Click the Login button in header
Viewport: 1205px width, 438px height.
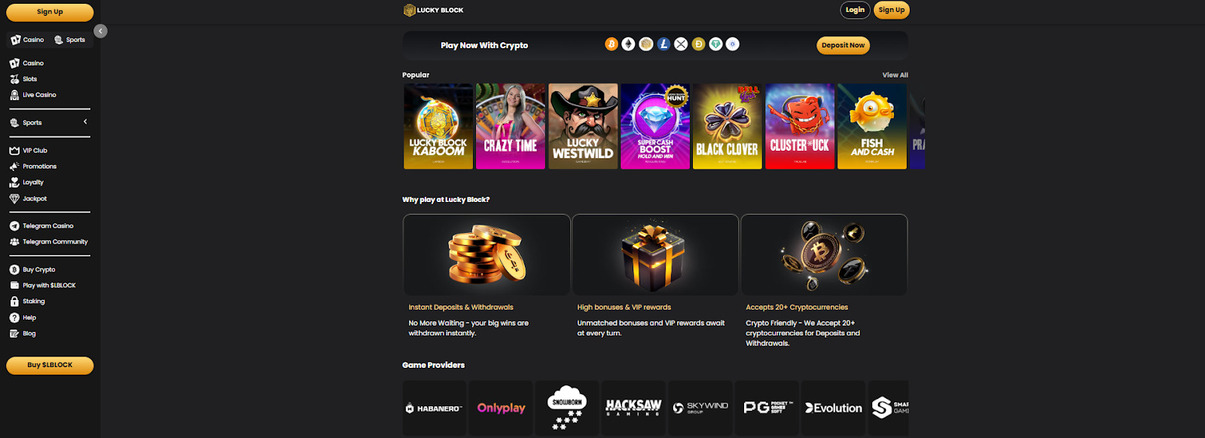pyautogui.click(x=855, y=10)
